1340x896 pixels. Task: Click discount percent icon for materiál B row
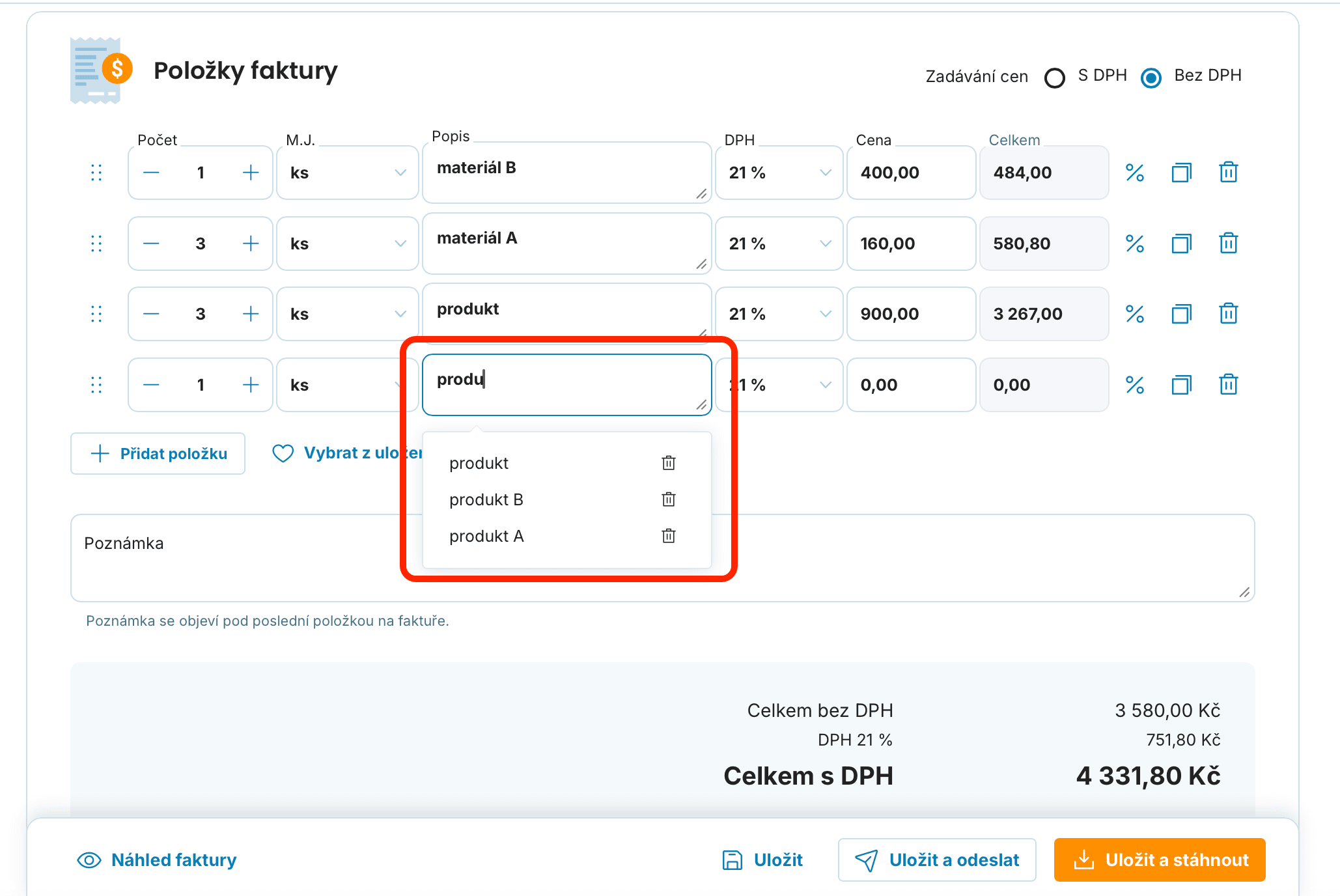(x=1135, y=173)
